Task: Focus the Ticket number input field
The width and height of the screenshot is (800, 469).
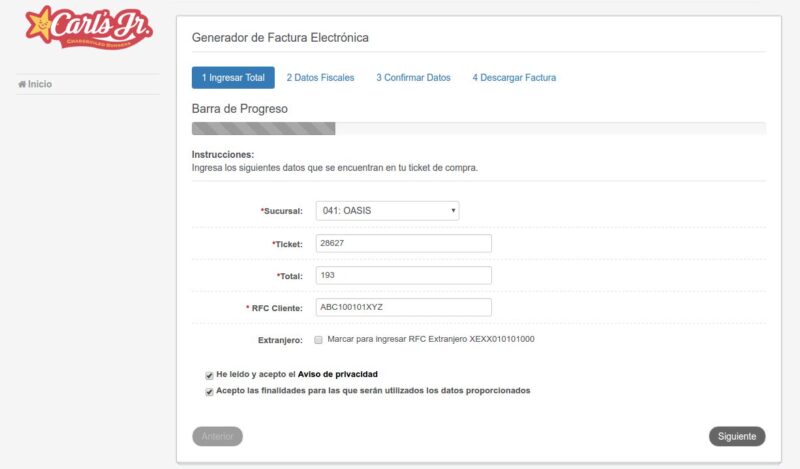Action: pyautogui.click(x=403, y=243)
